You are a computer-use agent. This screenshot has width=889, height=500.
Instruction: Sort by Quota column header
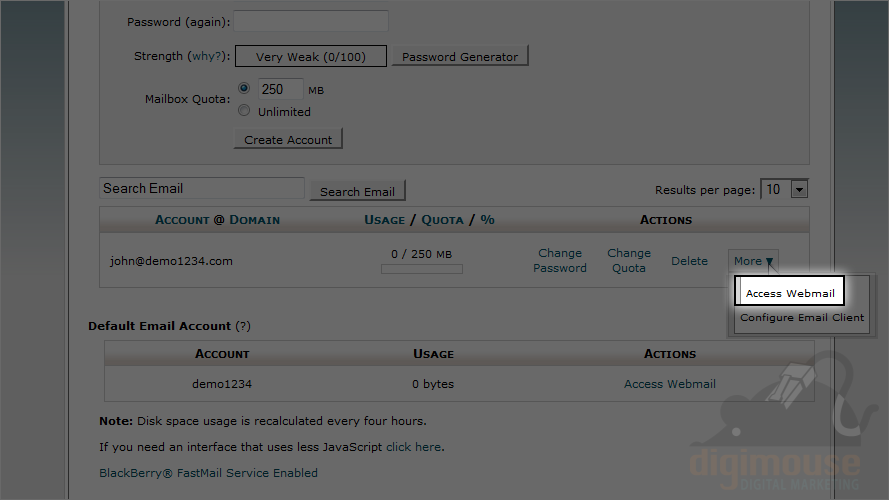coord(442,220)
